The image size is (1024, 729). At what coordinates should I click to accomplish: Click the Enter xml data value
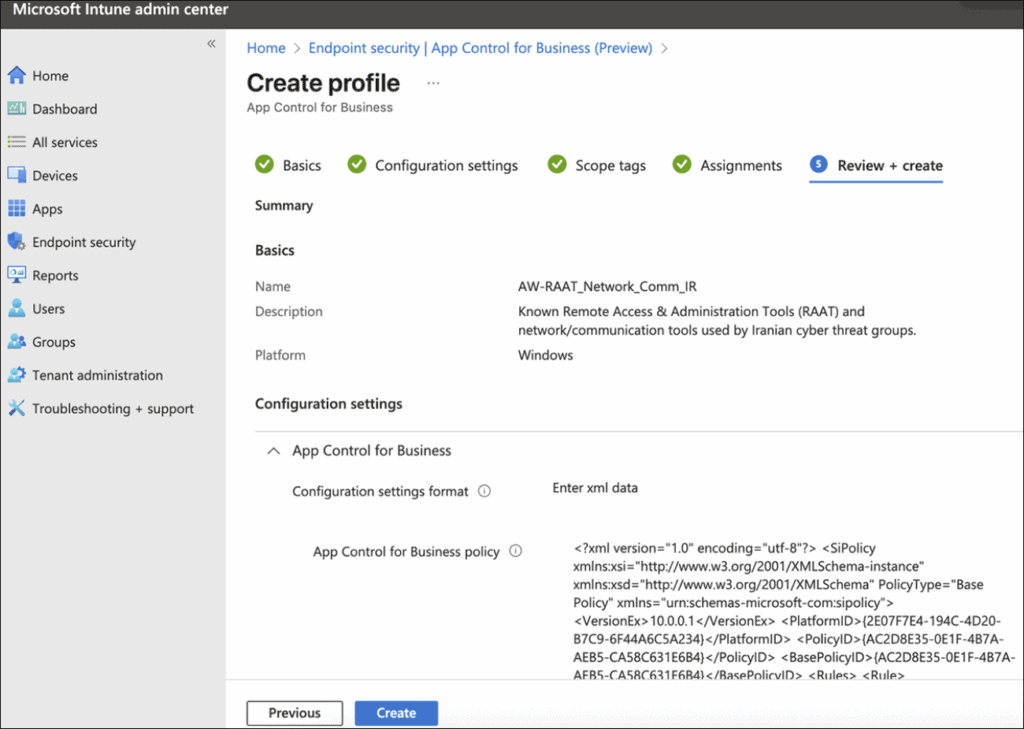(x=595, y=488)
